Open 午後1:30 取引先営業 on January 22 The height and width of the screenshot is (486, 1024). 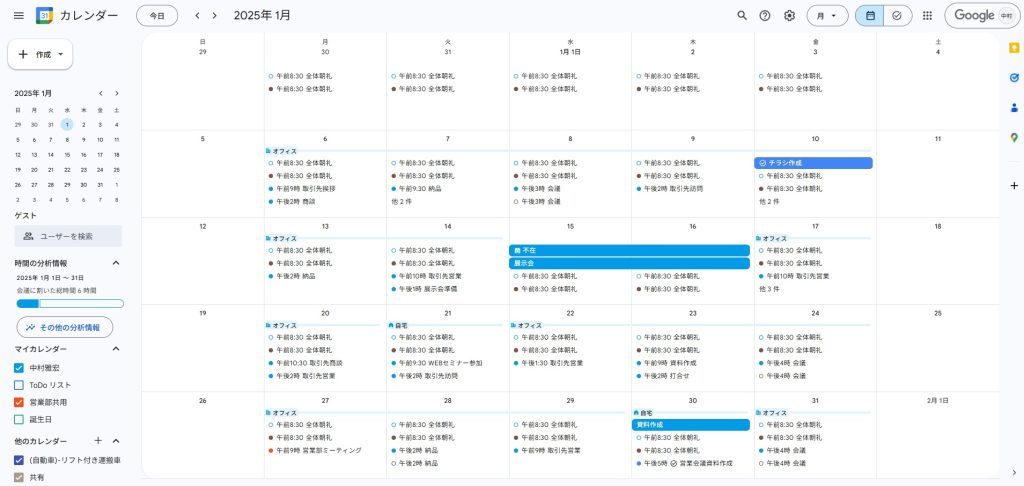click(x=549, y=363)
